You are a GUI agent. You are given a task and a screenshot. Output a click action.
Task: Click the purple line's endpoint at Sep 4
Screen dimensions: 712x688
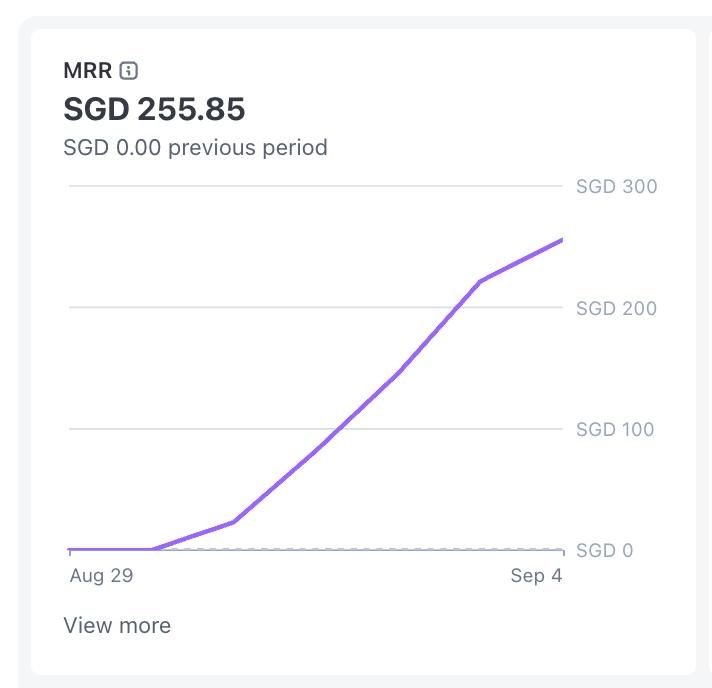[562, 240]
